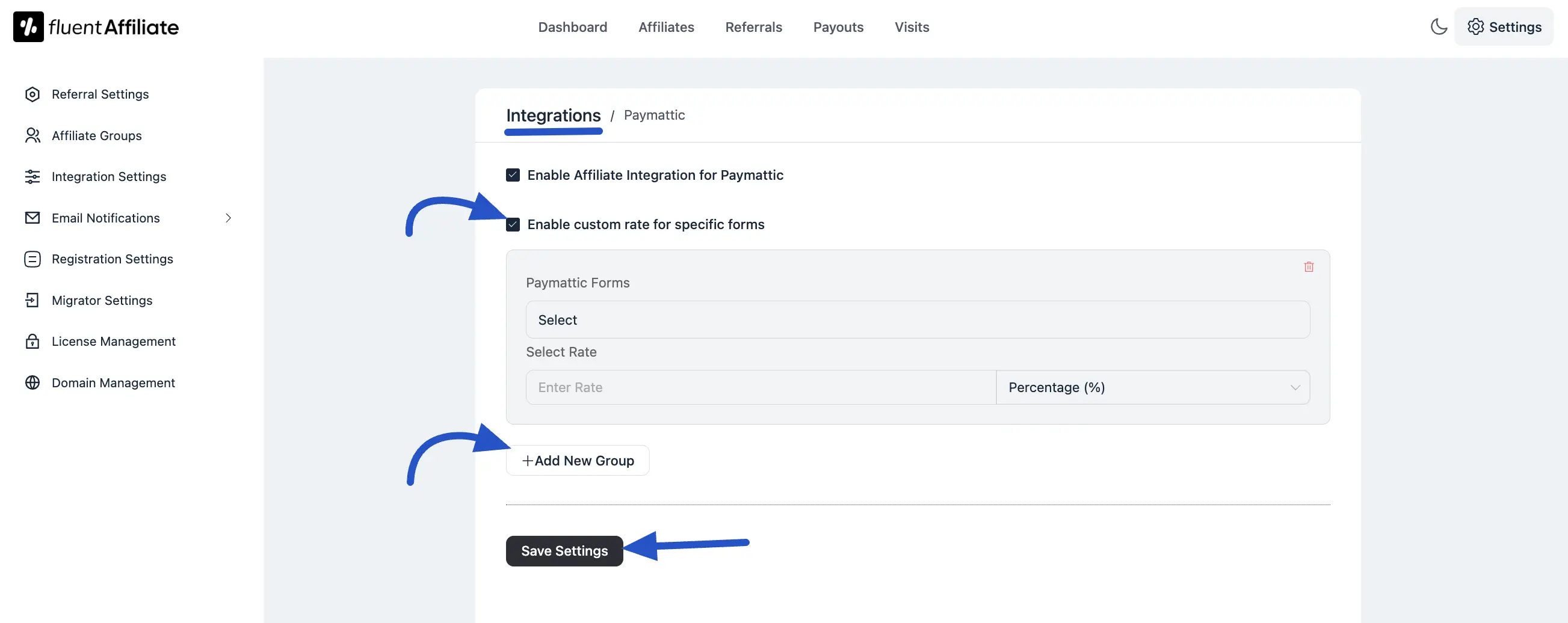This screenshot has width=1568, height=623.
Task: Click Add New Group button
Action: click(577, 461)
